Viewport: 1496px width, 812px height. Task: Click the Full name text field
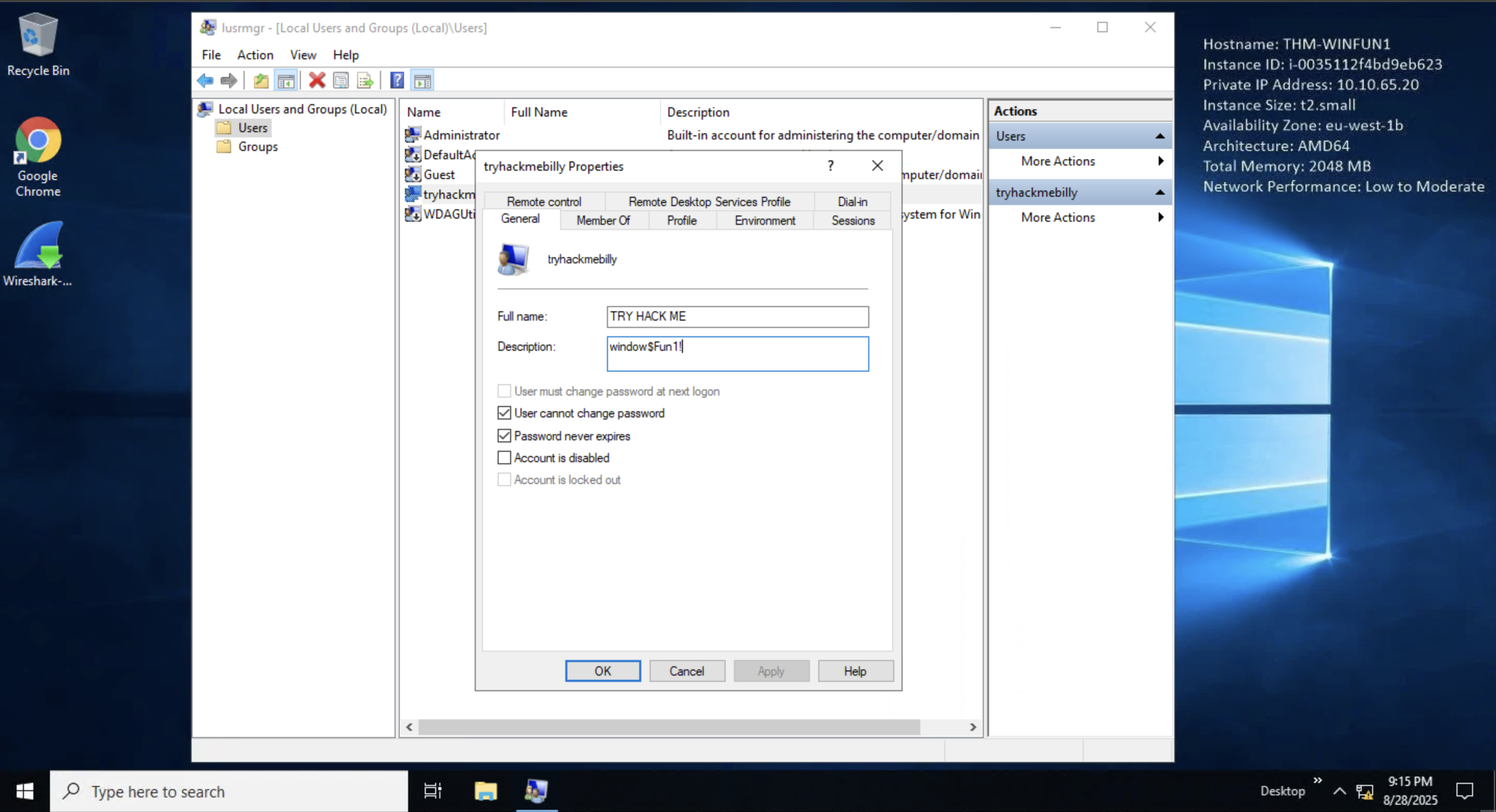click(737, 316)
